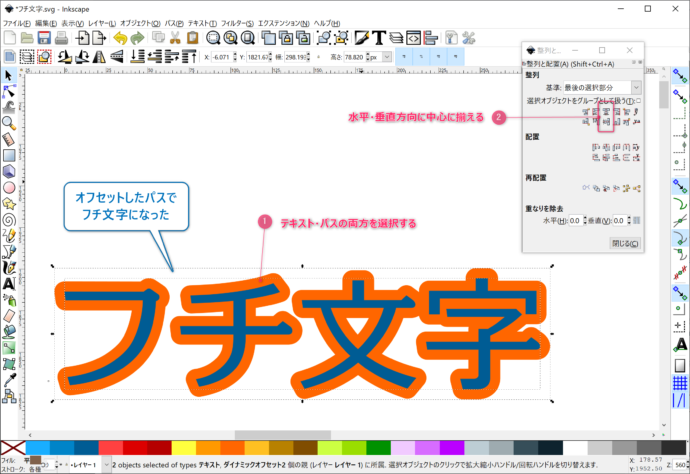The width and height of the screenshot is (690, 474).
Task: Click the Redo green arrow icon
Action: pyautogui.click(x=137, y=38)
